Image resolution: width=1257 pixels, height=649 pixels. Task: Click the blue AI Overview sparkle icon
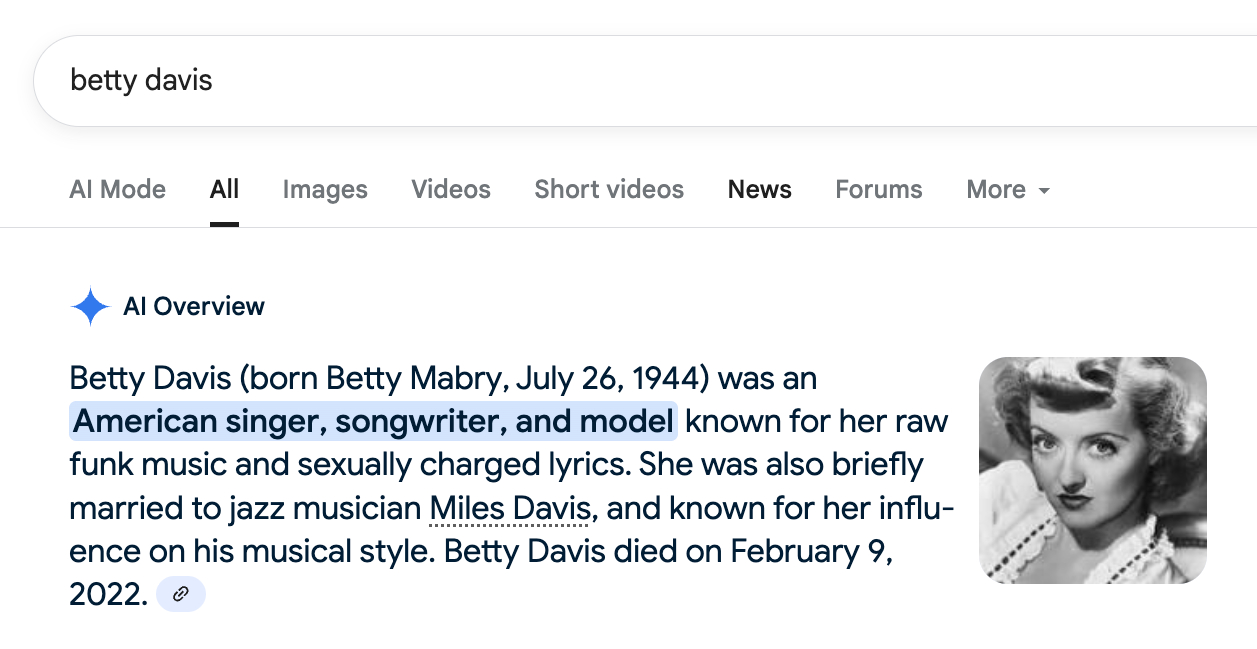[x=90, y=307]
